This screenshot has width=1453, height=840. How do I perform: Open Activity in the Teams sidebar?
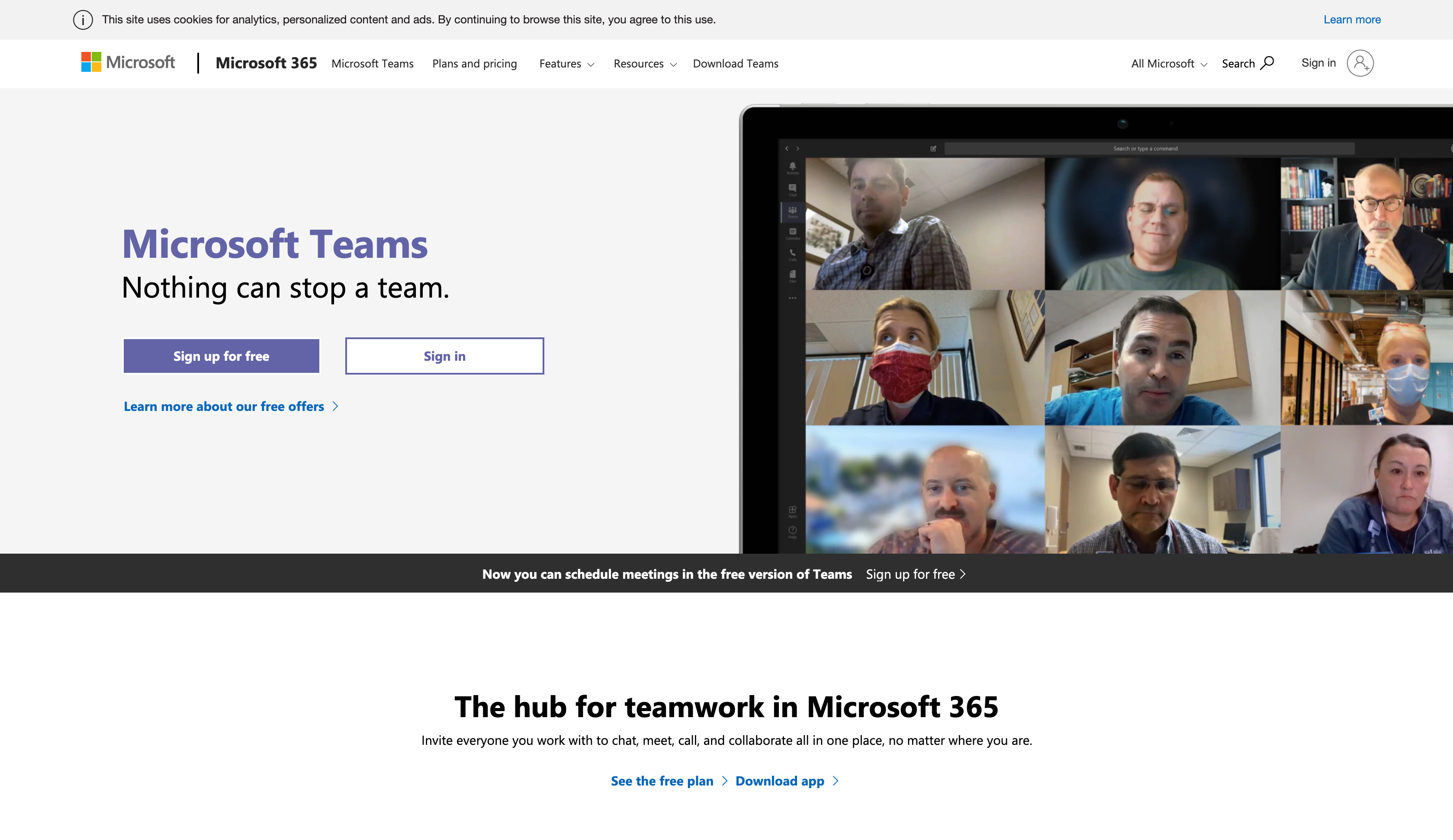pyautogui.click(x=793, y=166)
